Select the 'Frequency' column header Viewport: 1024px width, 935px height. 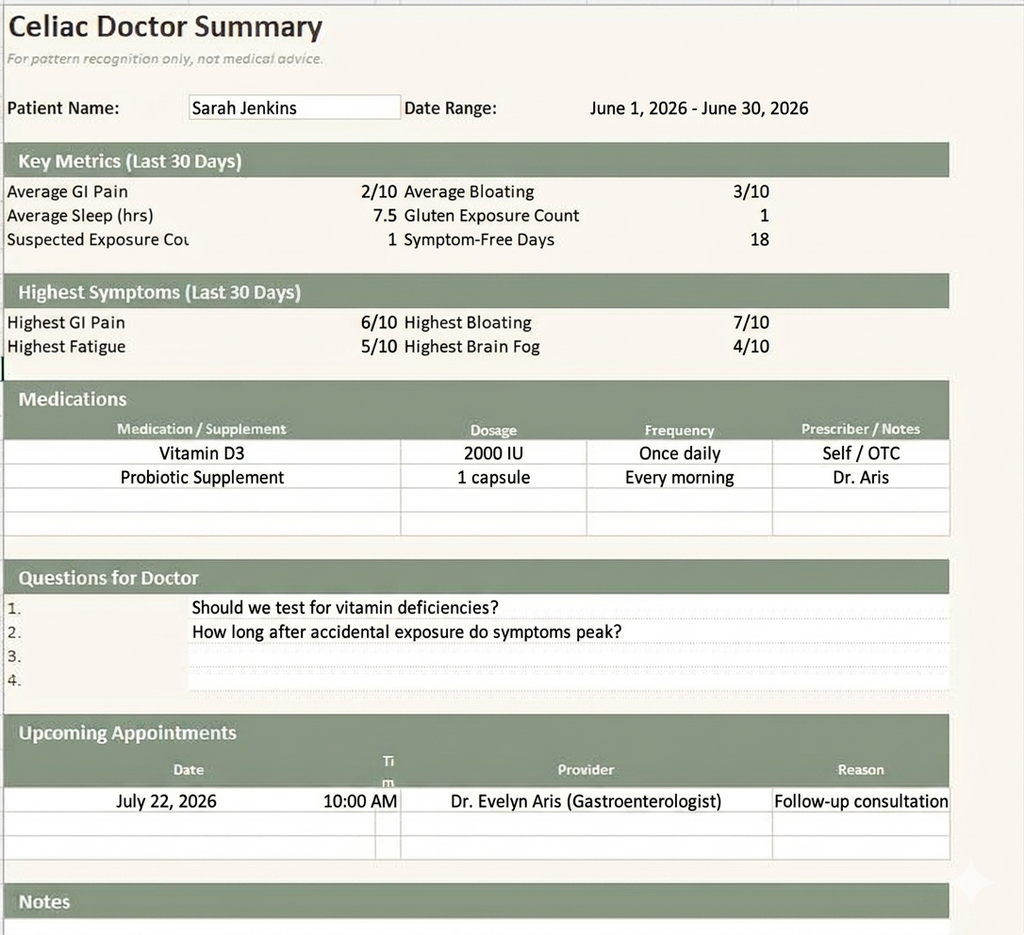coord(679,430)
